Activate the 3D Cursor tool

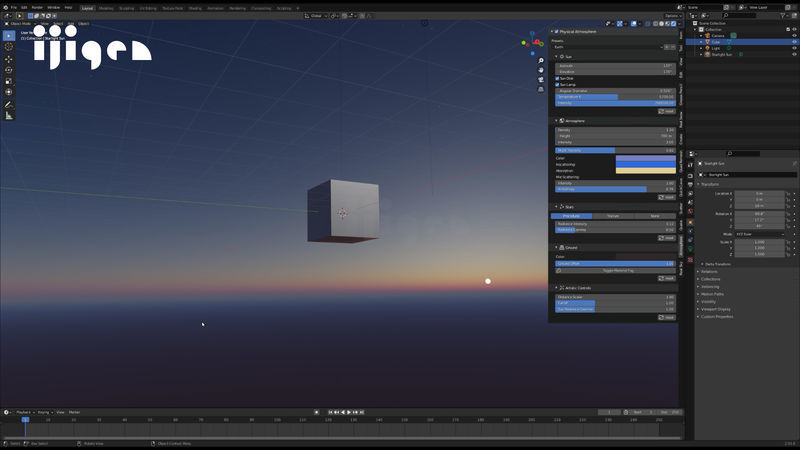tap(9, 47)
